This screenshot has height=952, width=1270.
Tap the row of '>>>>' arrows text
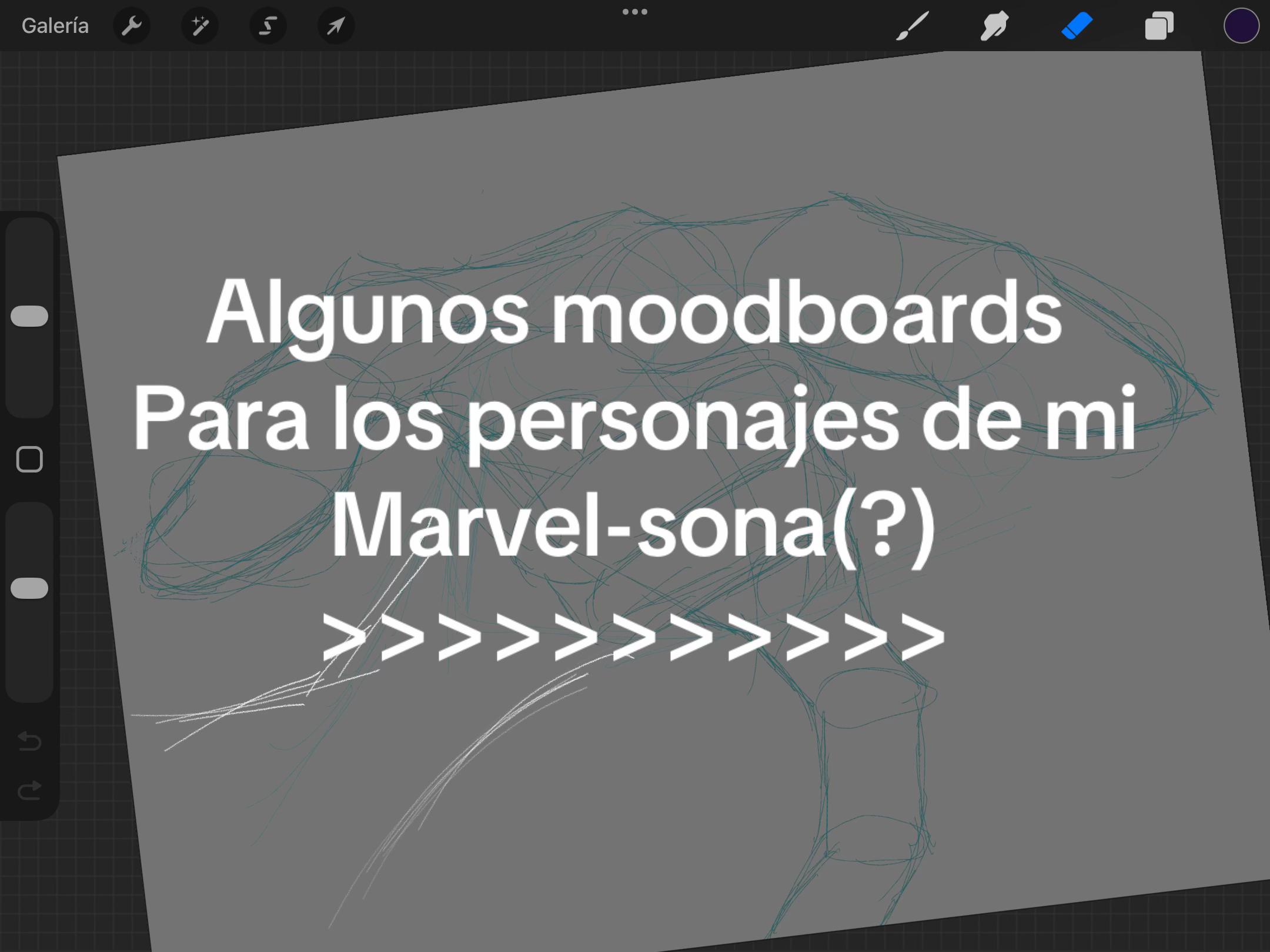click(x=634, y=636)
